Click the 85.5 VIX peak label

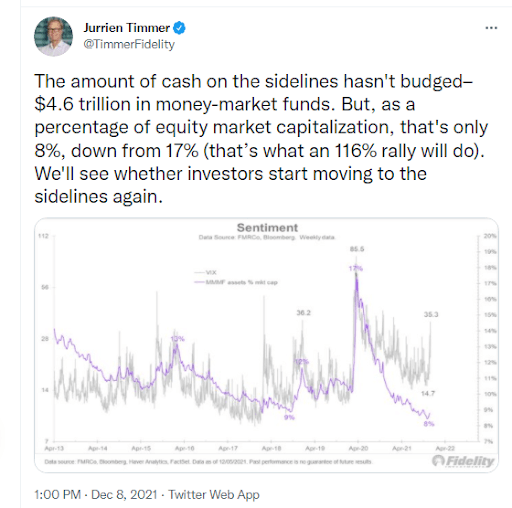(357, 249)
